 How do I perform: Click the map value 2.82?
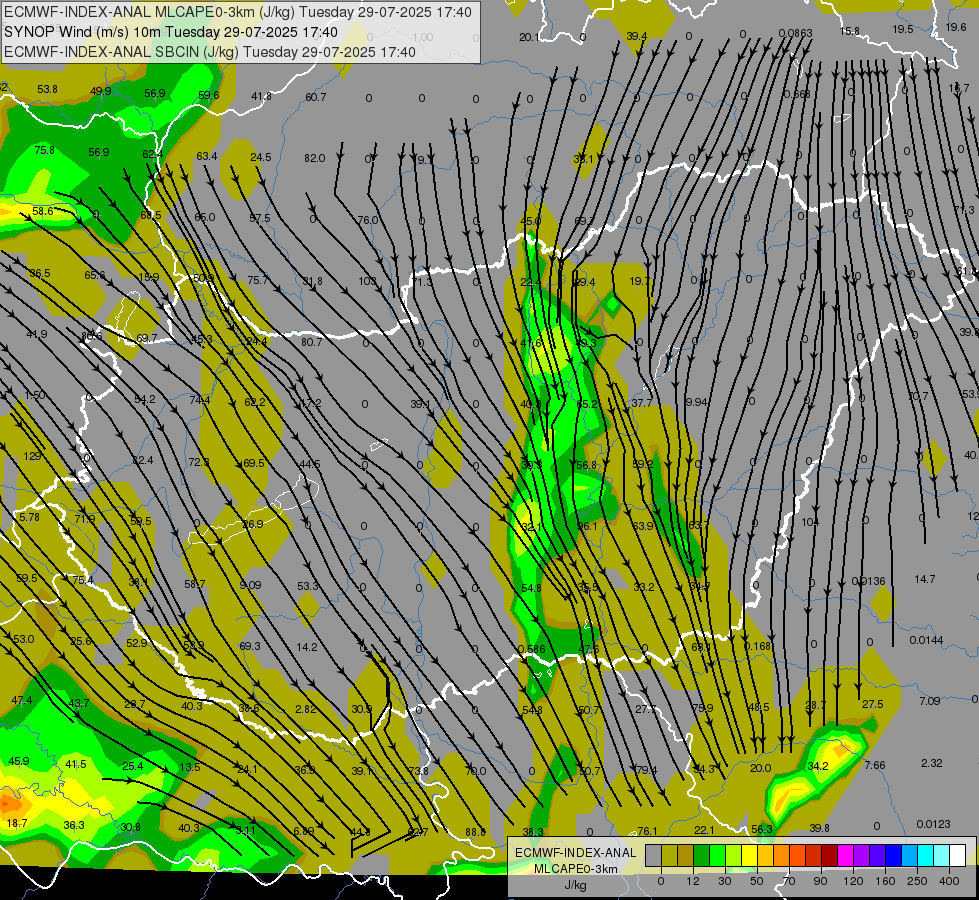click(306, 709)
